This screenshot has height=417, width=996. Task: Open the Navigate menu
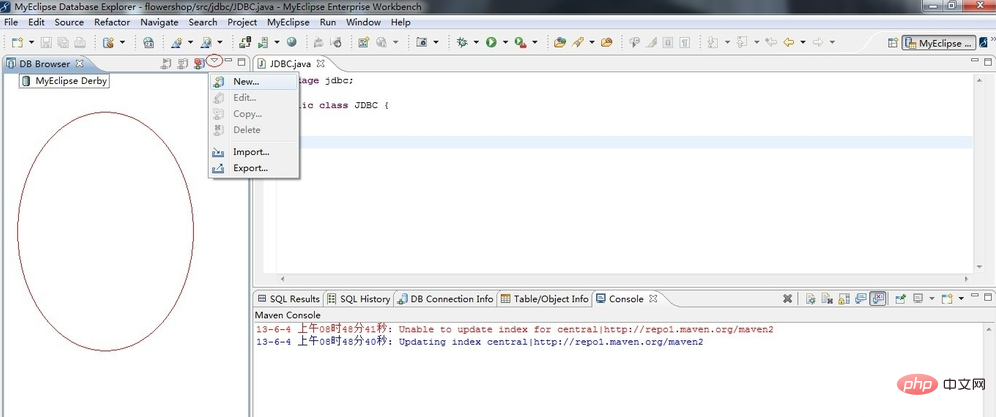click(159, 22)
